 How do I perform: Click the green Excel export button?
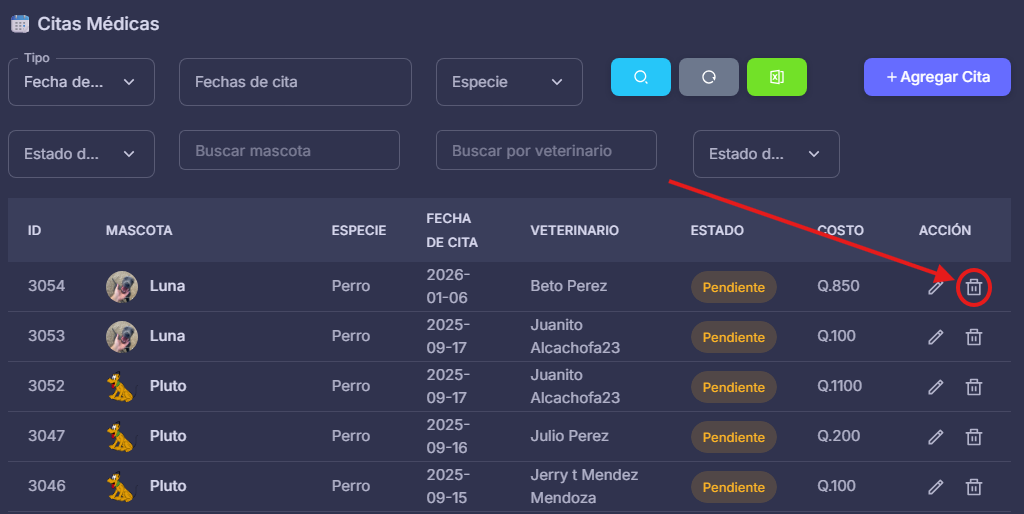coord(777,77)
